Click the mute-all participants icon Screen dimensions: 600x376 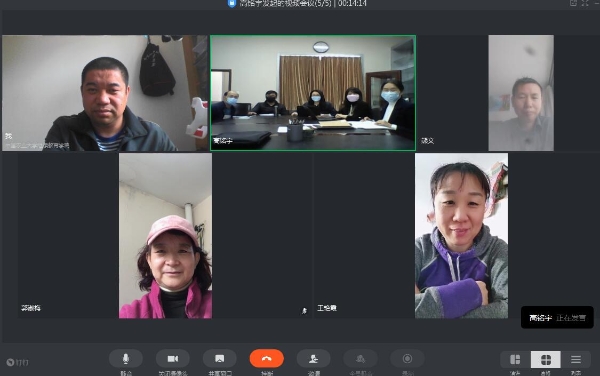click(360, 359)
